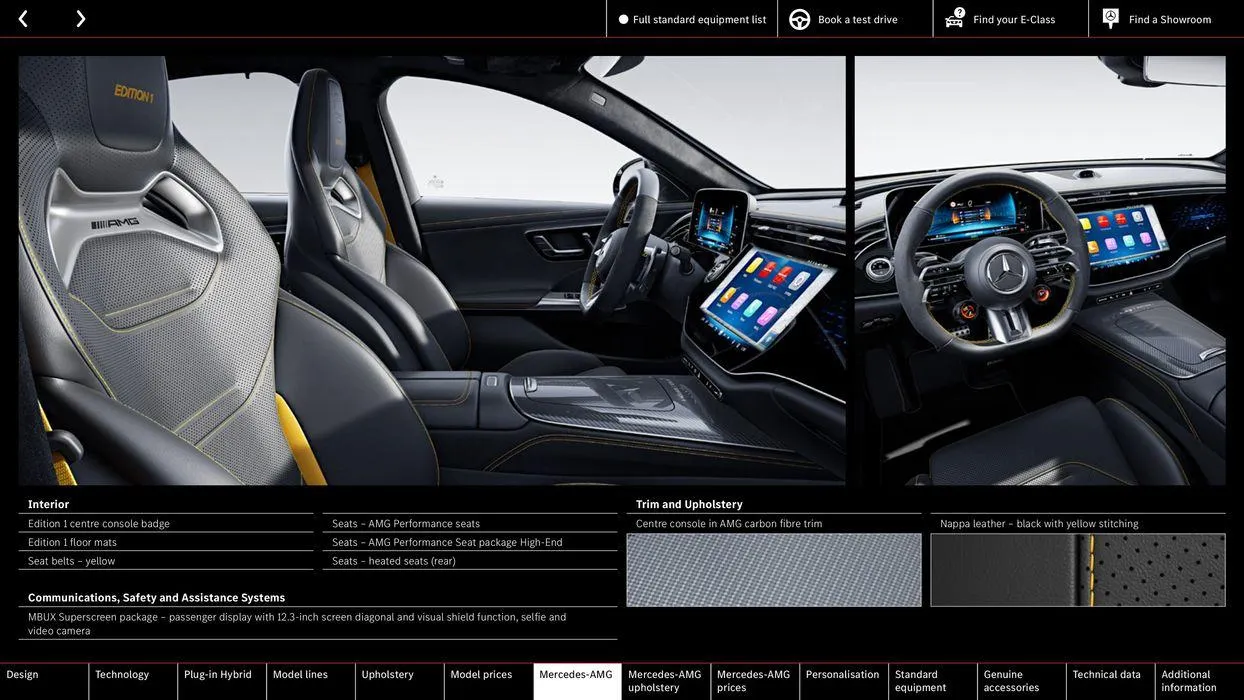Screen dimensions: 1244x700
Task: Switch to Mercedes-AMG upholstery tab
Action: click(x=663, y=678)
